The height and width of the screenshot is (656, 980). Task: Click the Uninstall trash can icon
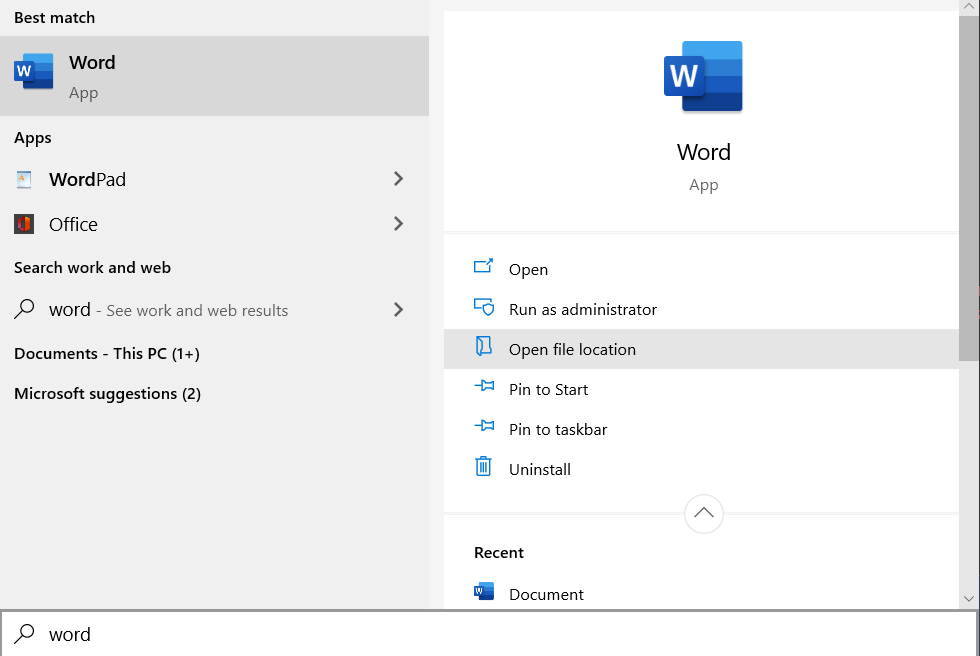click(483, 466)
